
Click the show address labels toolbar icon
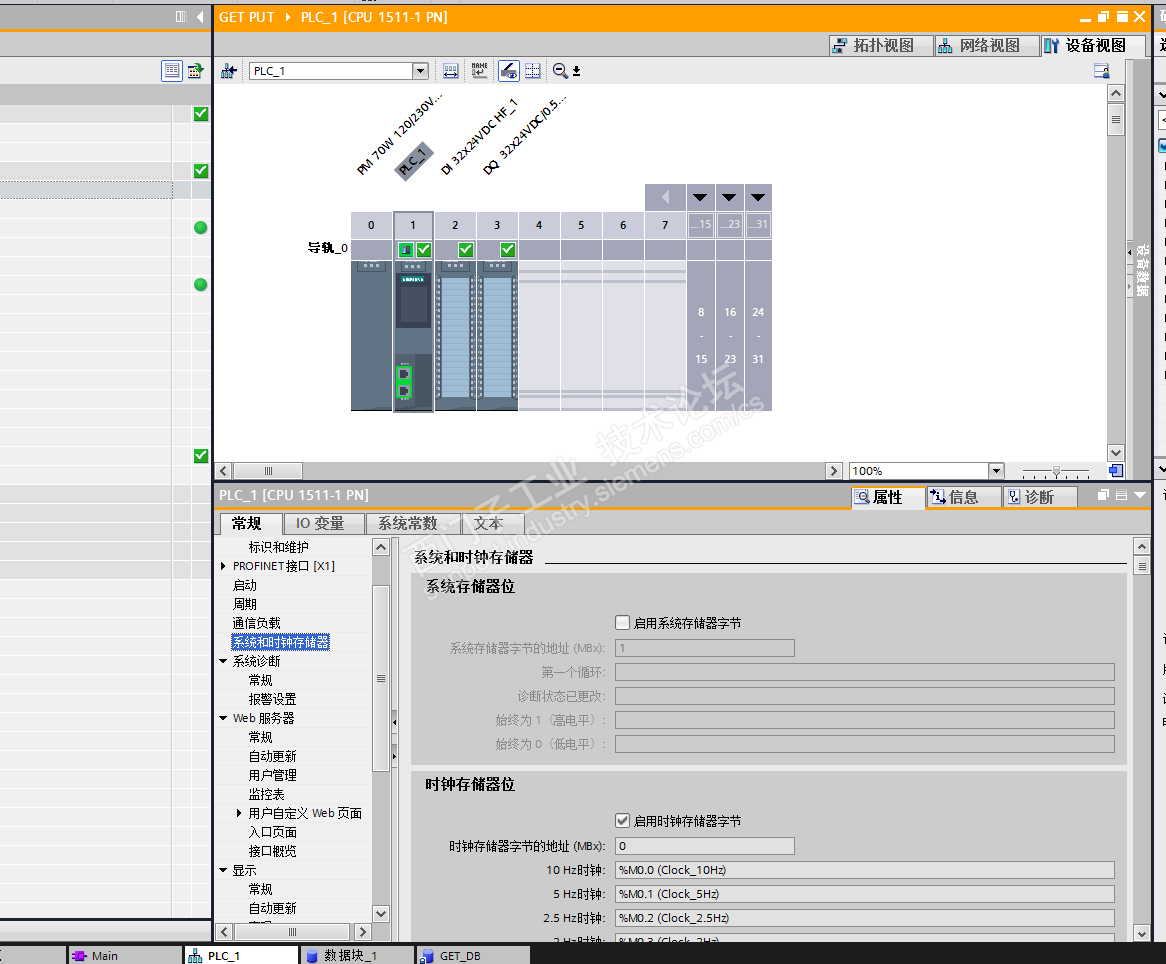click(x=451, y=71)
